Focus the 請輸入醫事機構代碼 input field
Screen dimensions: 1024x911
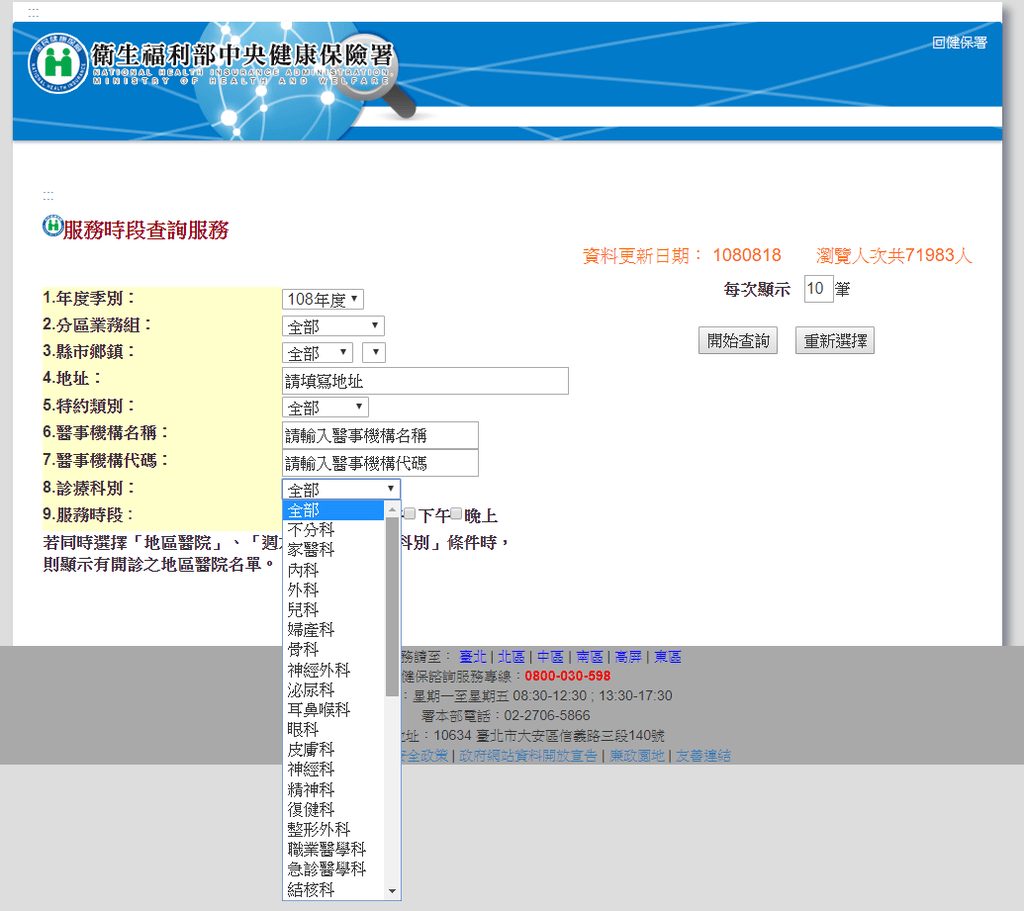(380, 463)
